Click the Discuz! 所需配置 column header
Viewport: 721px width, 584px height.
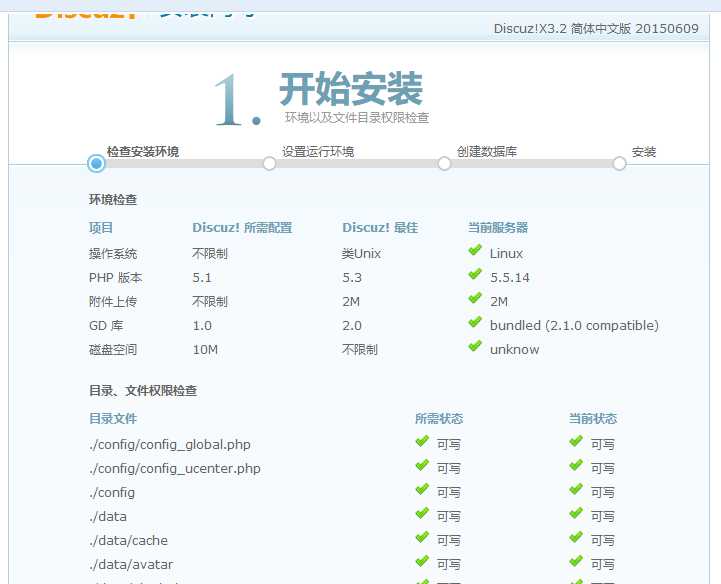(242, 228)
